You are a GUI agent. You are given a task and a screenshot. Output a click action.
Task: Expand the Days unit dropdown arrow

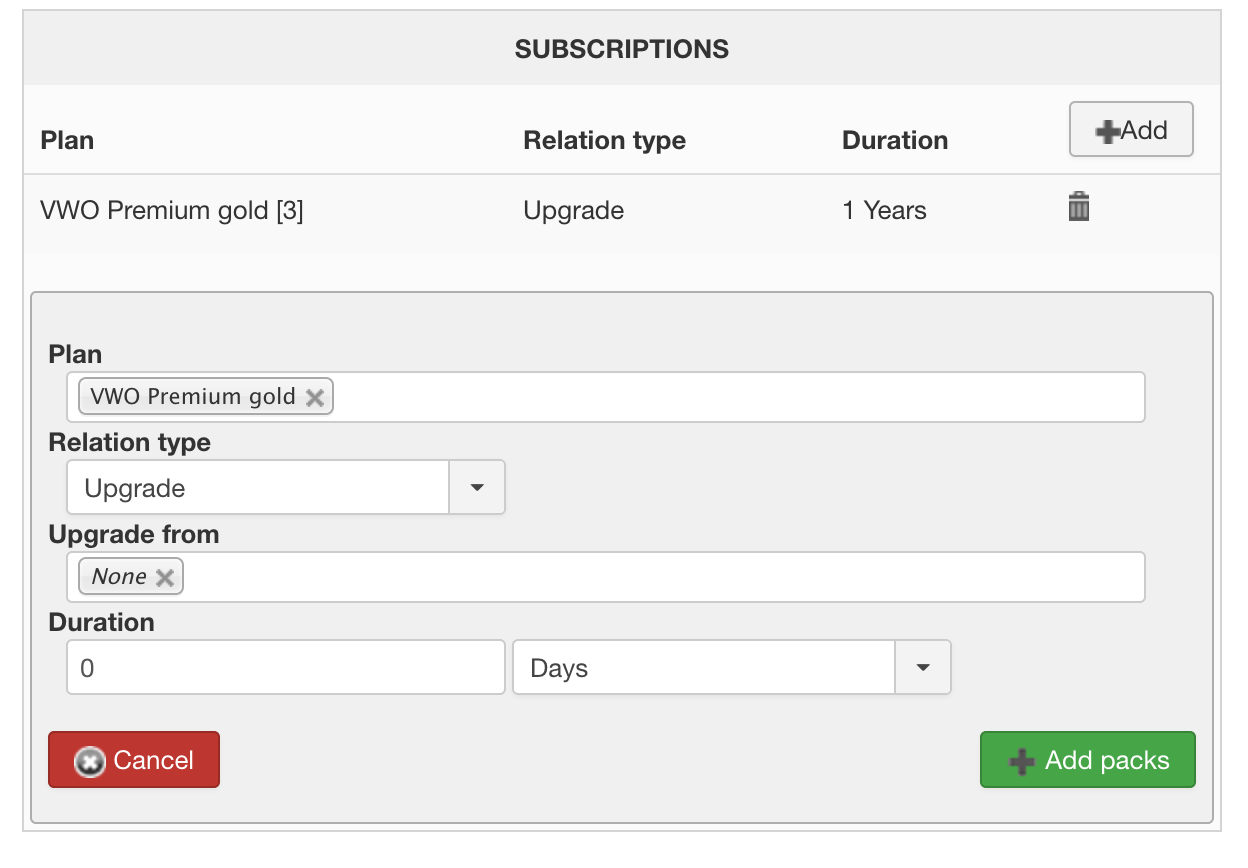(922, 668)
